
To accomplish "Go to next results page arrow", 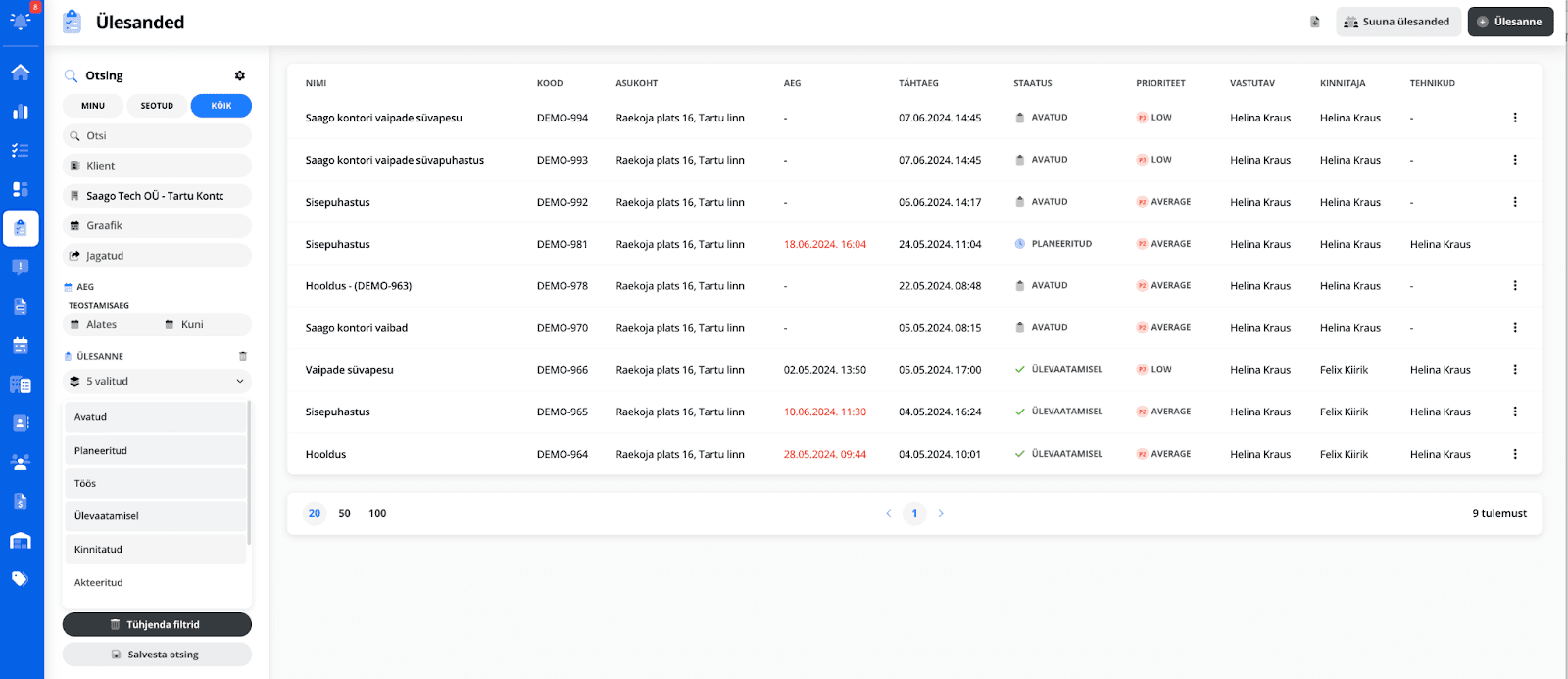I will point(941,513).
